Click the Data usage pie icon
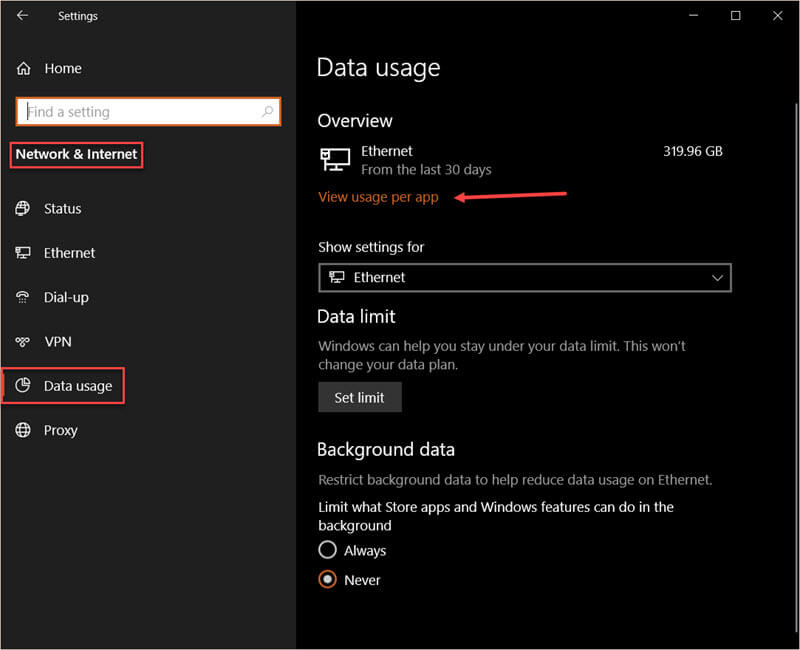The image size is (800, 650). (x=22, y=385)
